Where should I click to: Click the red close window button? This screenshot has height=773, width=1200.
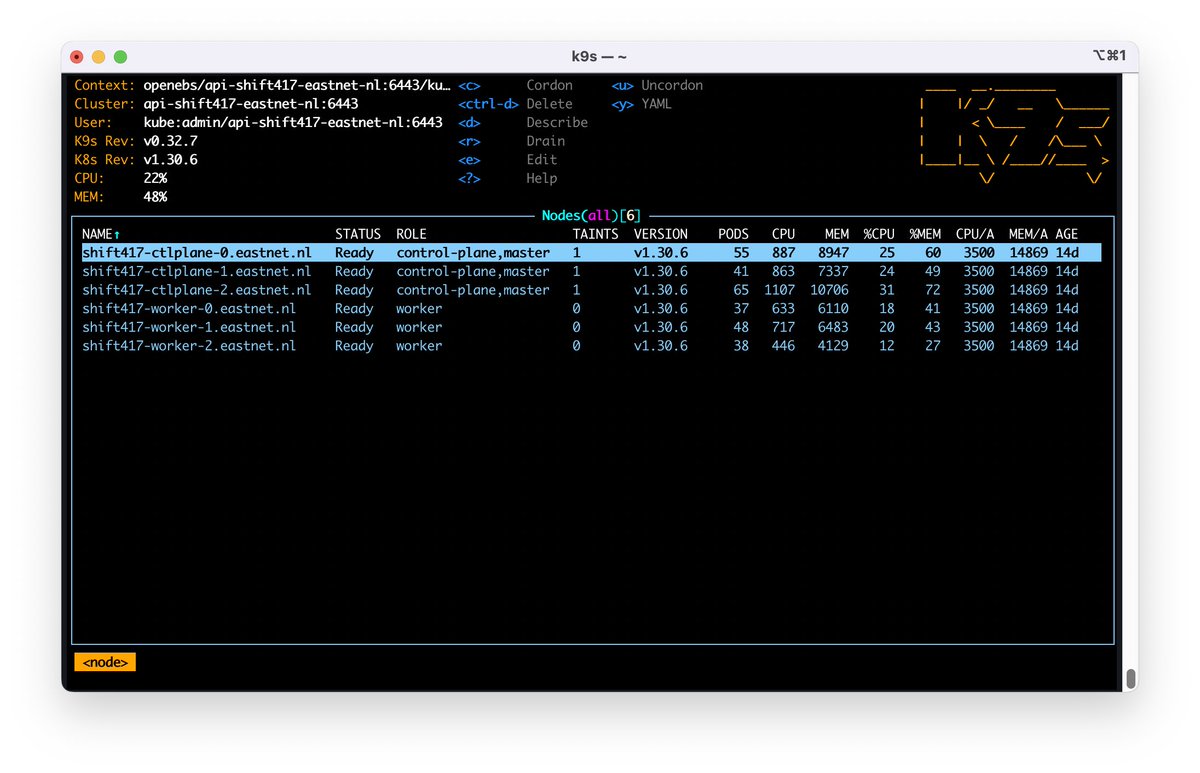pos(77,57)
